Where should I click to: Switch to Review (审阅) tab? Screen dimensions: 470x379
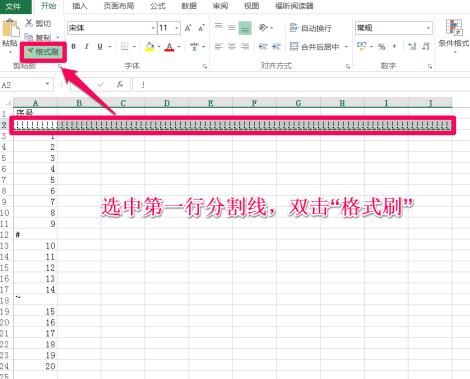click(220, 6)
